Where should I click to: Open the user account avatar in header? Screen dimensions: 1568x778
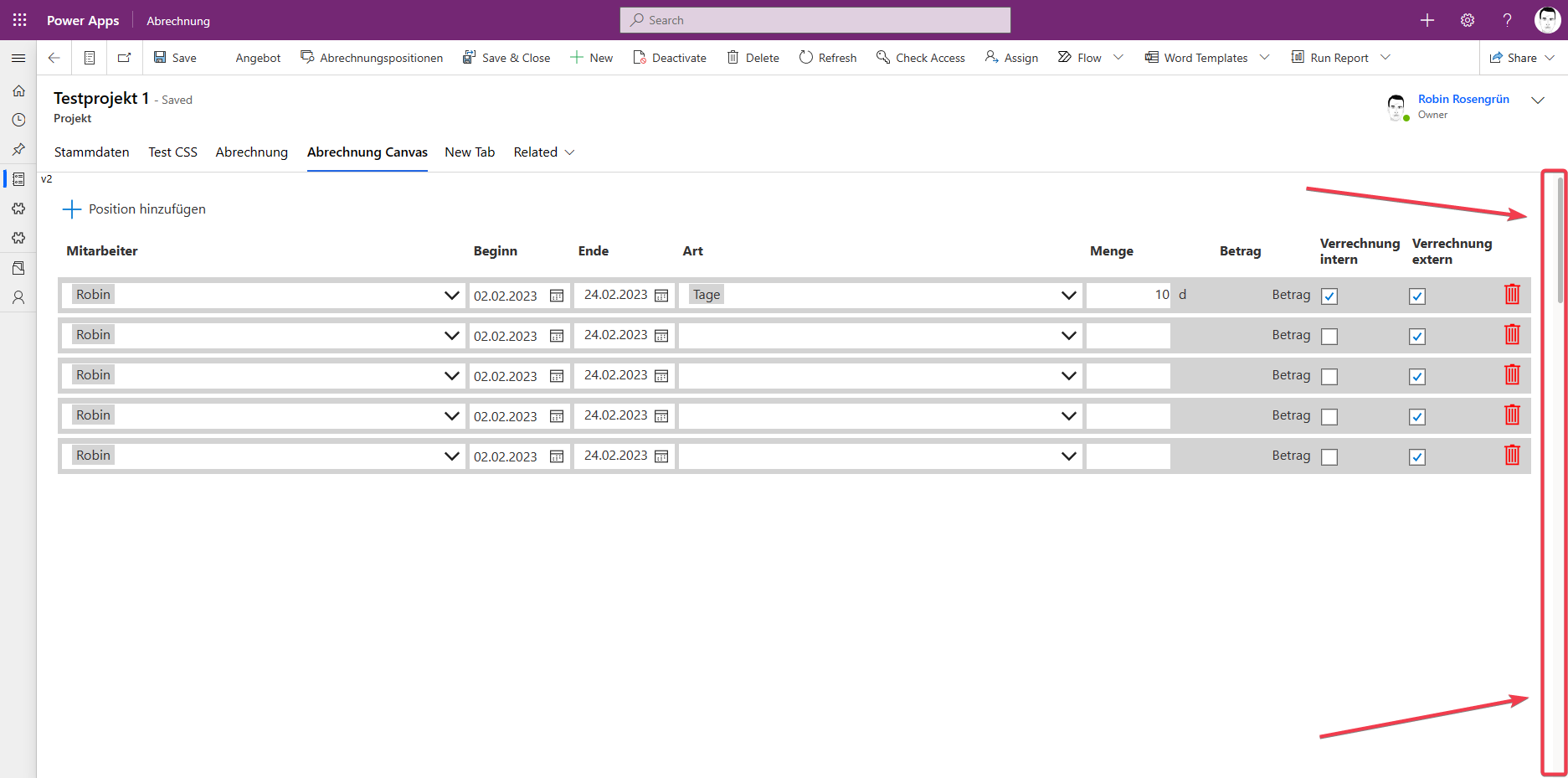coord(1547,20)
